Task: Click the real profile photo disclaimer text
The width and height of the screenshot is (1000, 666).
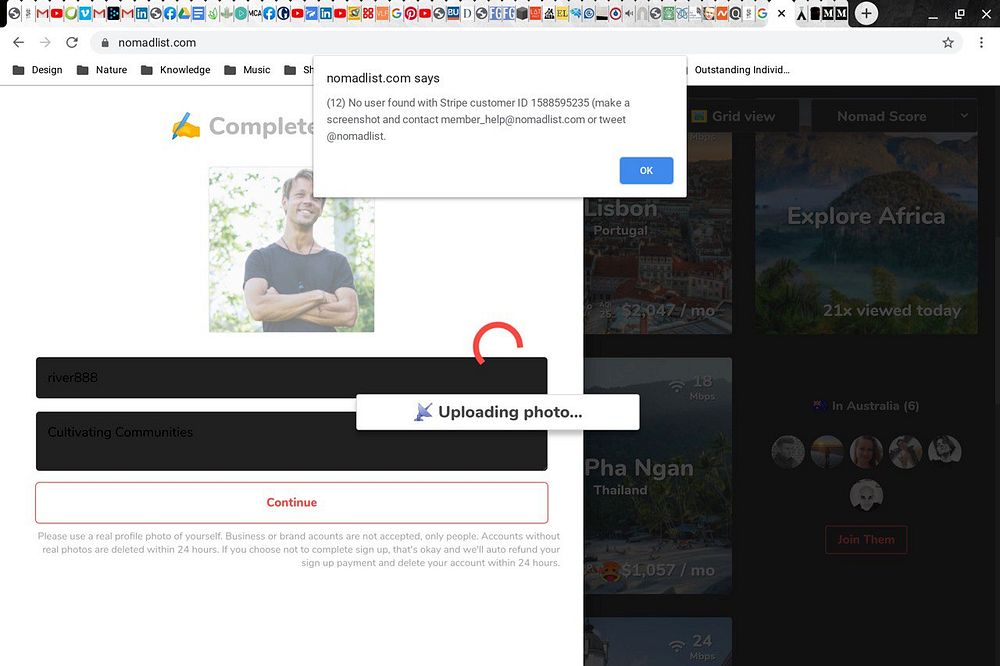Action: coord(298,549)
